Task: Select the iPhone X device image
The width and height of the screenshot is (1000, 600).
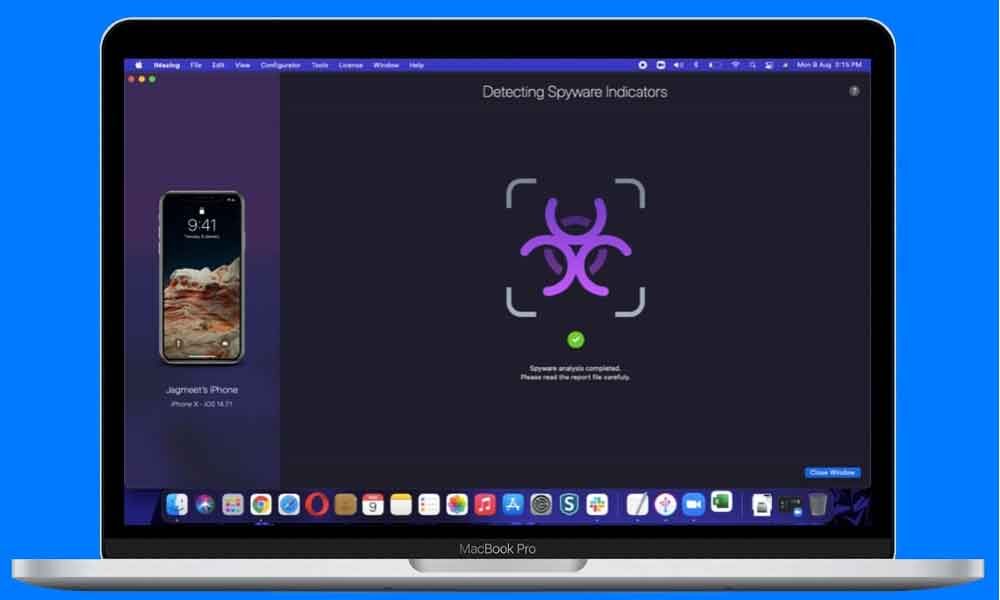Action: click(x=202, y=278)
